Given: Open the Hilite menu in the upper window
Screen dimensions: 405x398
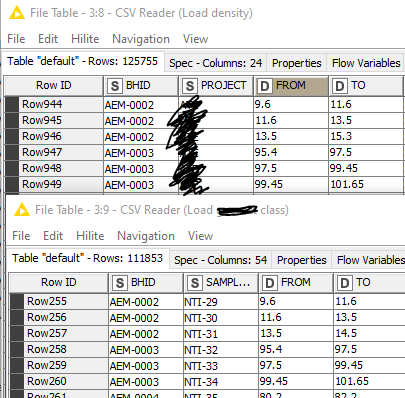Looking at the screenshot, I should 85,39.
